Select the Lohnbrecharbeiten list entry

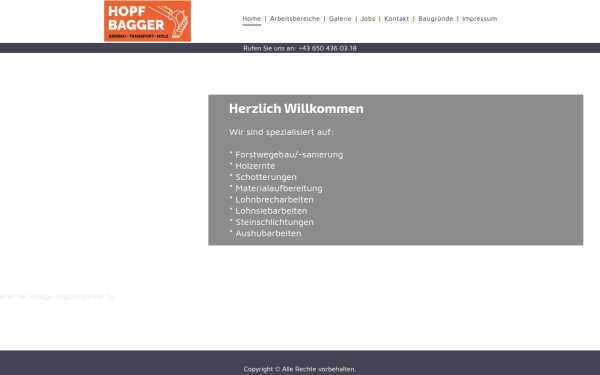click(x=274, y=199)
